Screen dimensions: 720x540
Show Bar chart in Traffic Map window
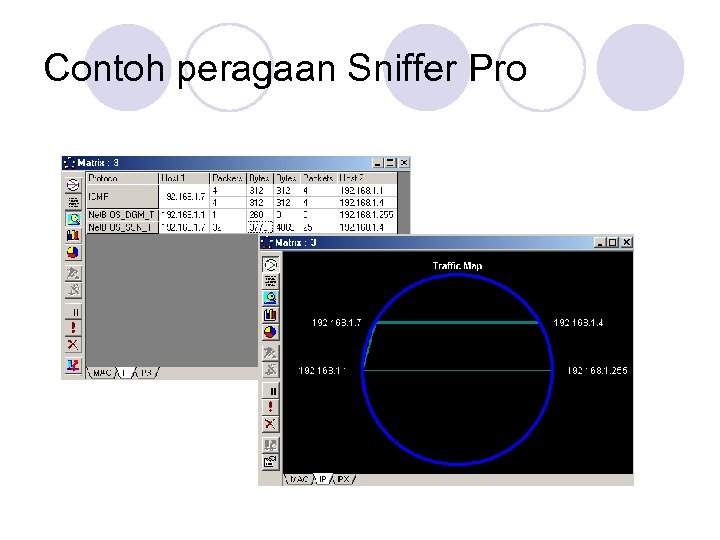(270, 315)
